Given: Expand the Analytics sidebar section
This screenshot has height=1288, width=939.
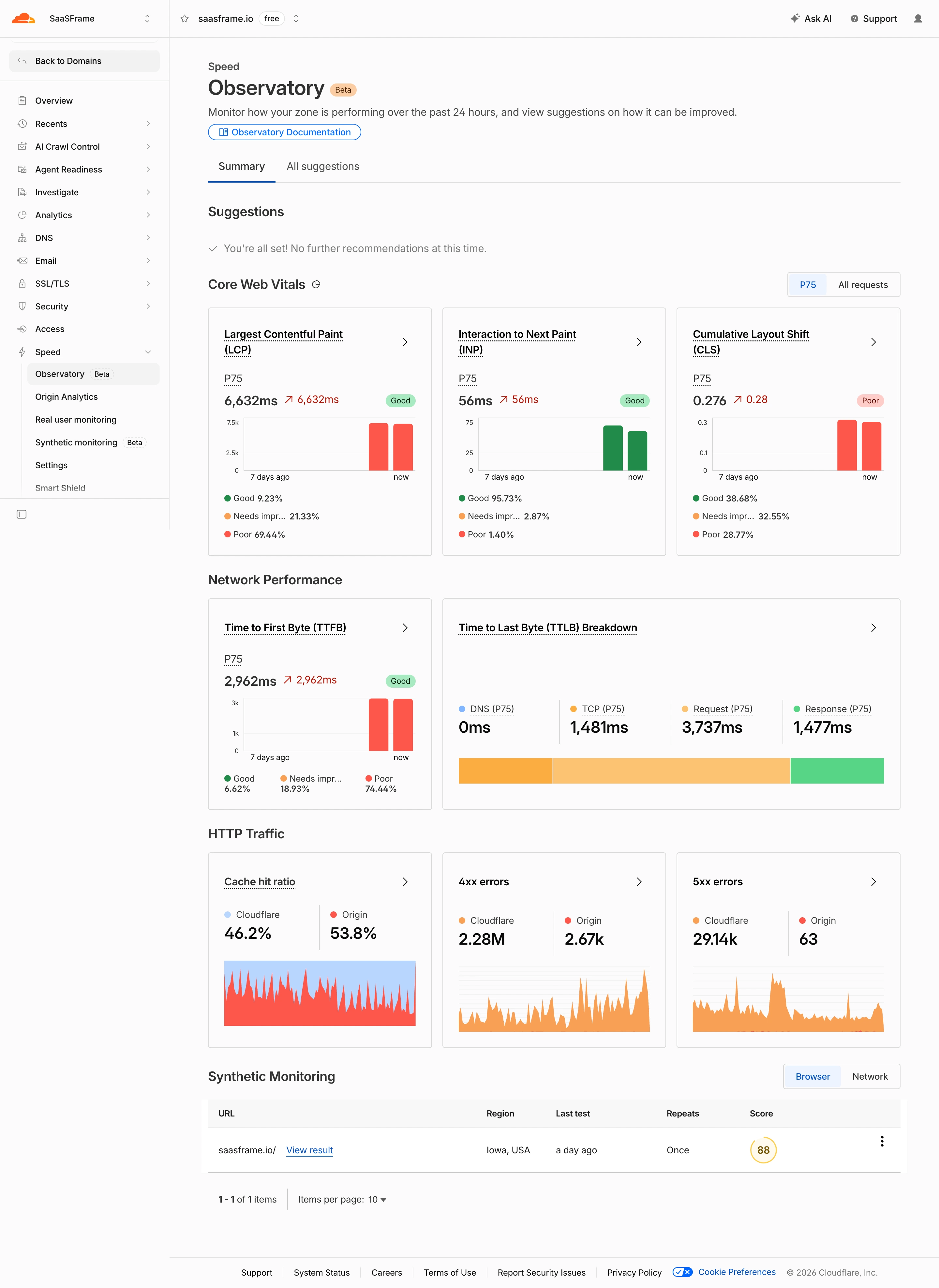Looking at the screenshot, I should (148, 215).
